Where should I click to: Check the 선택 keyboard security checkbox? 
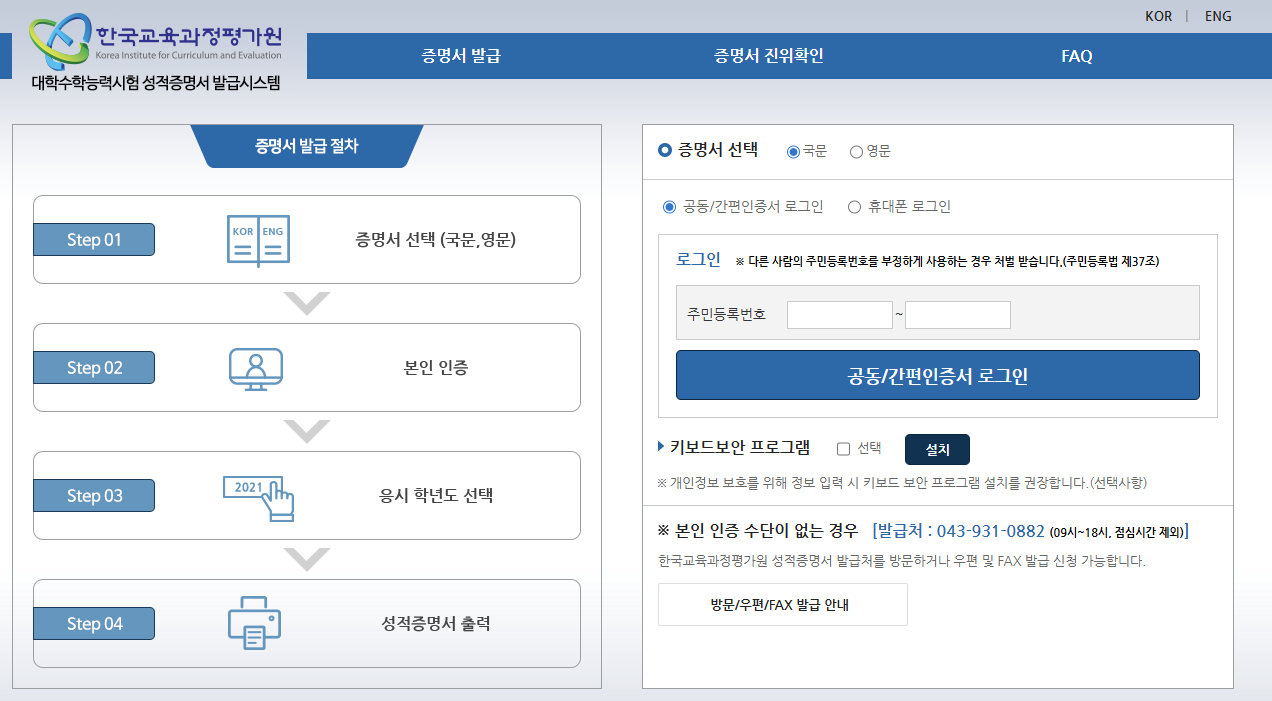click(843, 449)
